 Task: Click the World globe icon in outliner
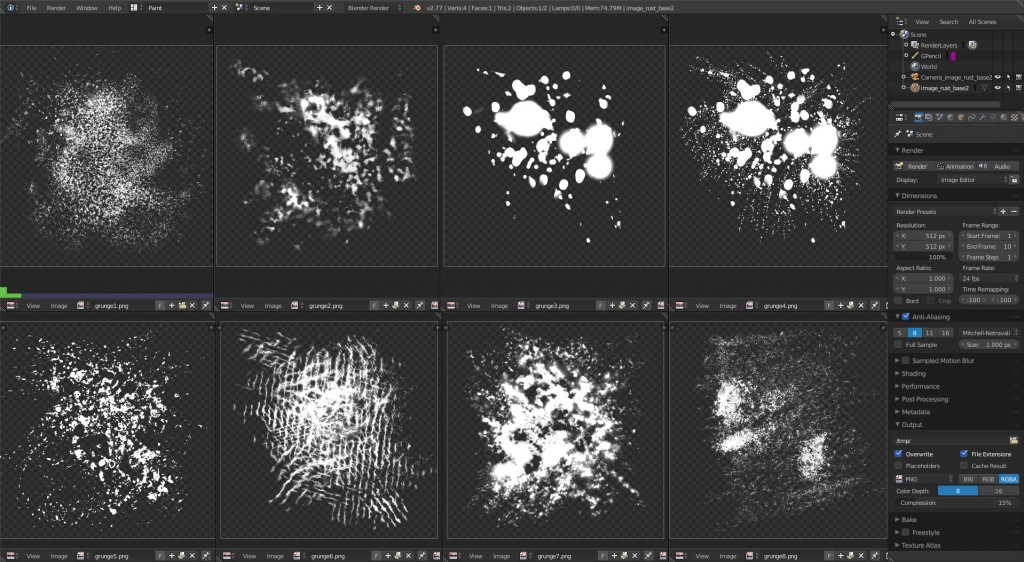(914, 66)
